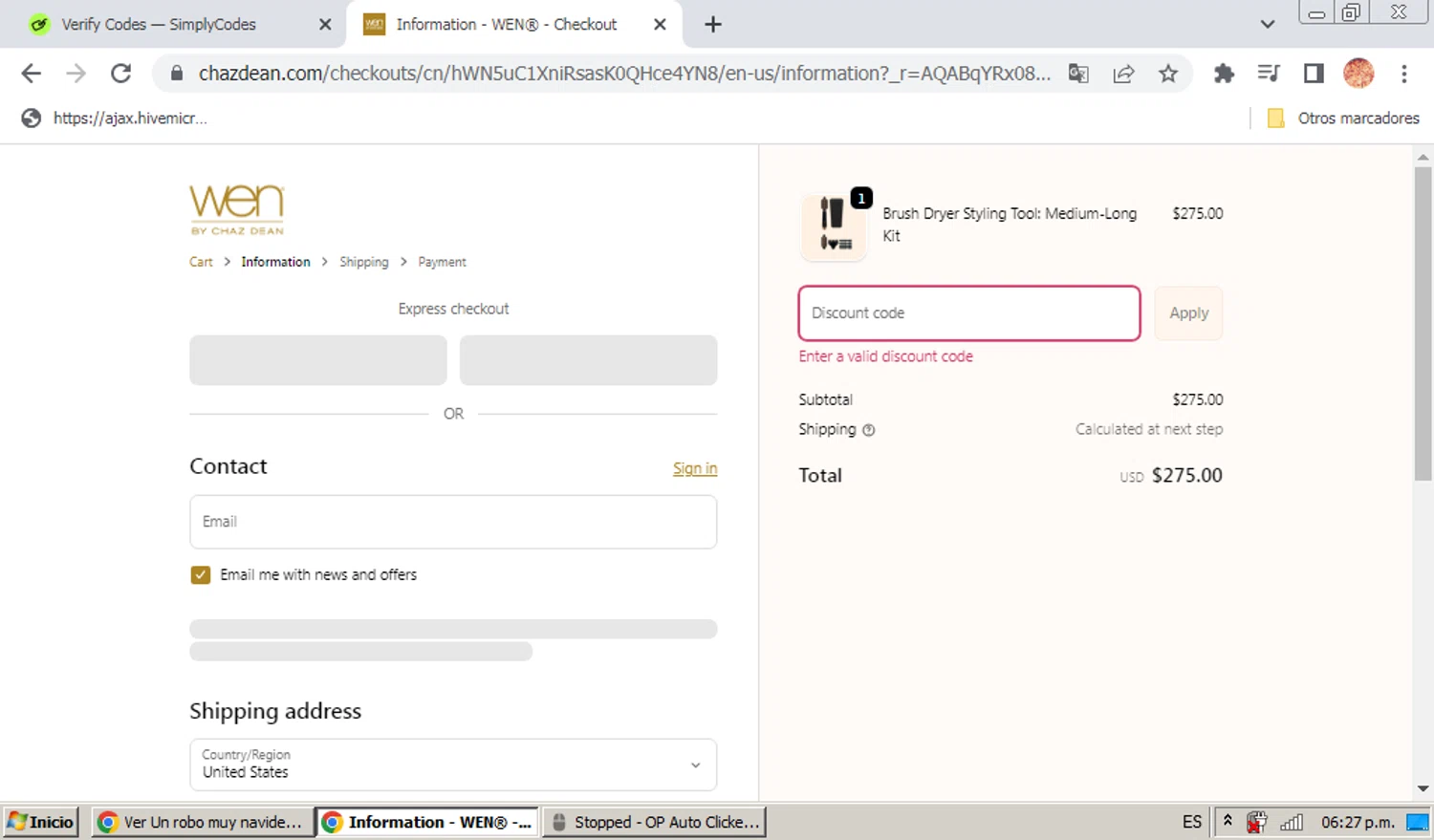Open the media control playlist icon
Image resolution: width=1434 pixels, height=840 pixels.
coord(1269,74)
